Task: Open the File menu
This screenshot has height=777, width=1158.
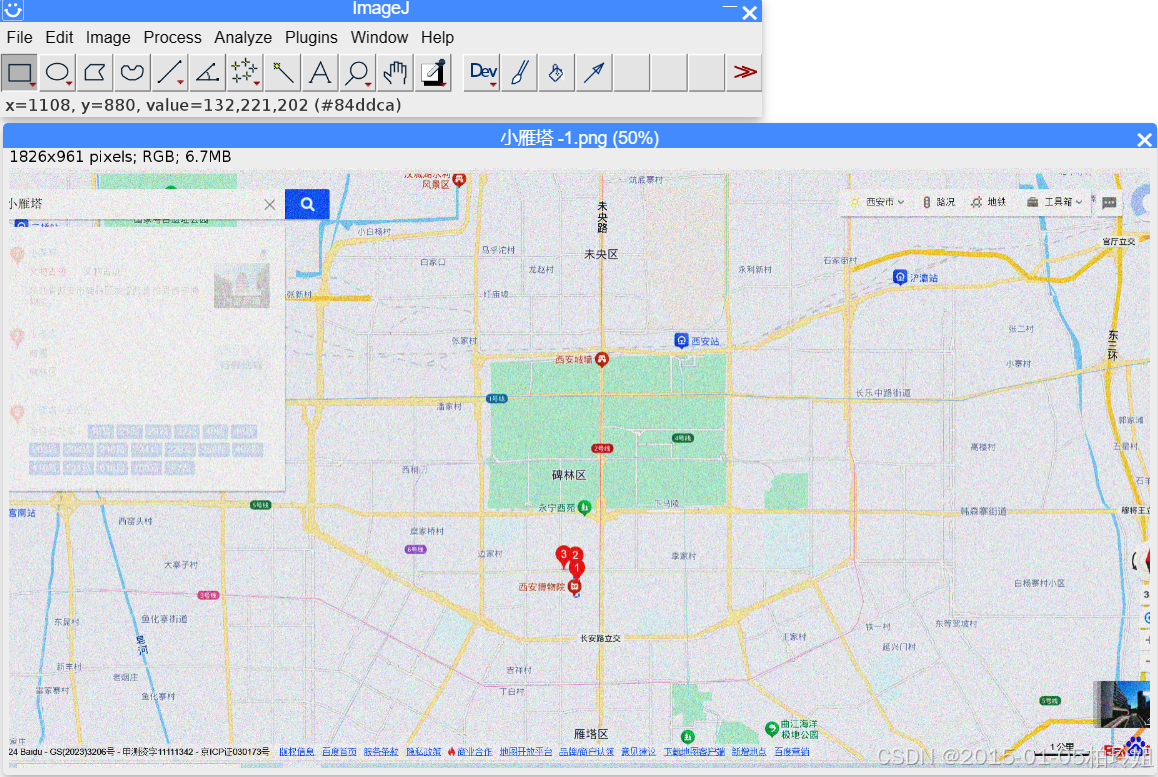Action: tap(19, 37)
